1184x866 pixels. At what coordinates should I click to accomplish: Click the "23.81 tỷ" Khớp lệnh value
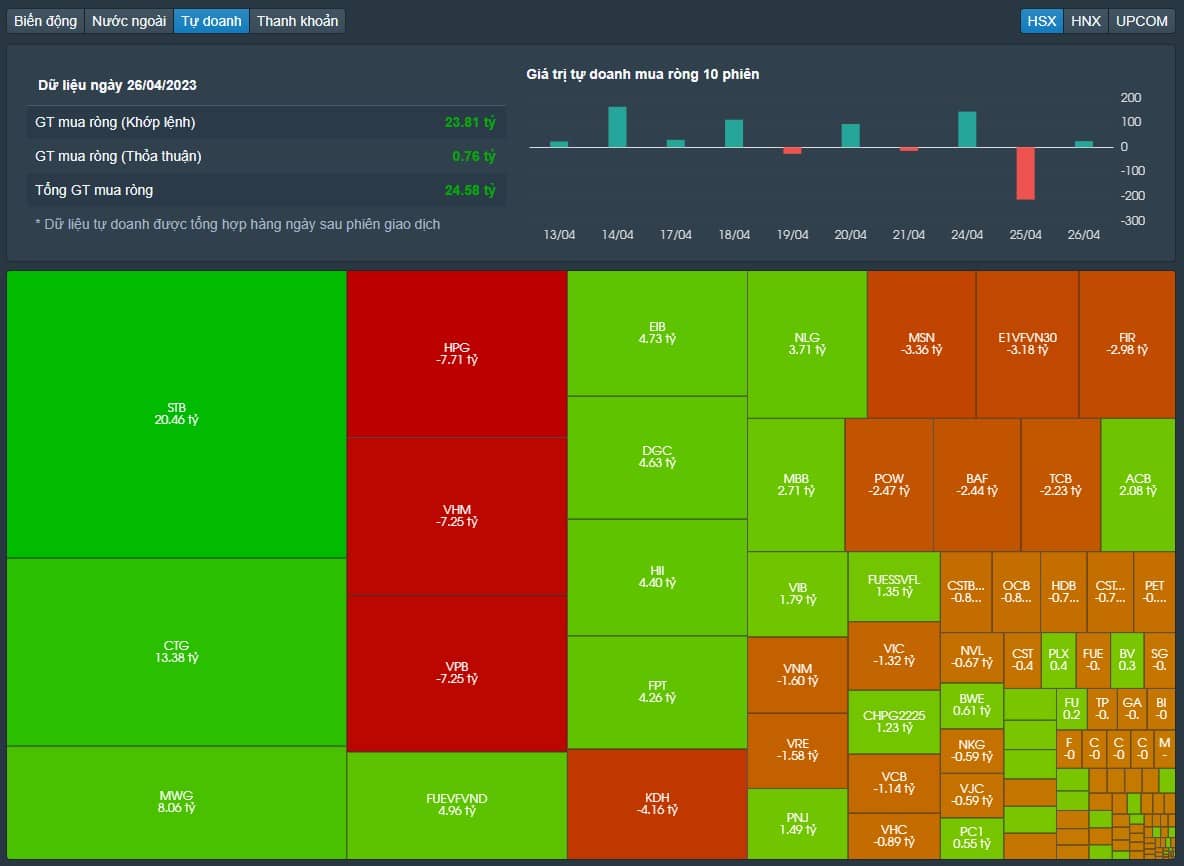point(470,122)
